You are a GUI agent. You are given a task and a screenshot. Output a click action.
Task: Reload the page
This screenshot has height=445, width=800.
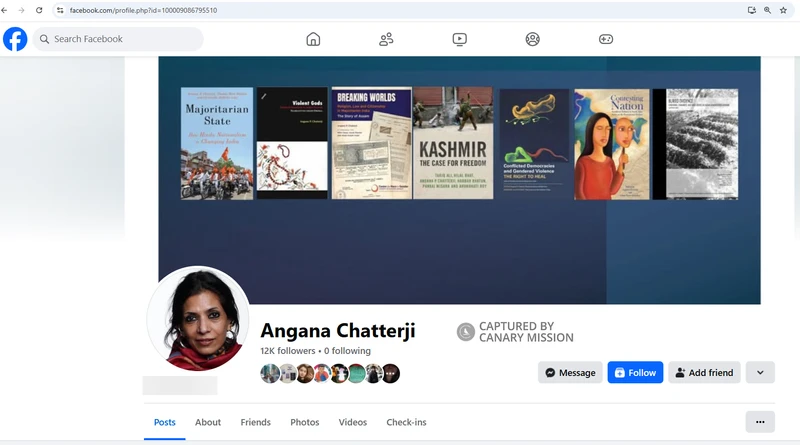click(39, 10)
